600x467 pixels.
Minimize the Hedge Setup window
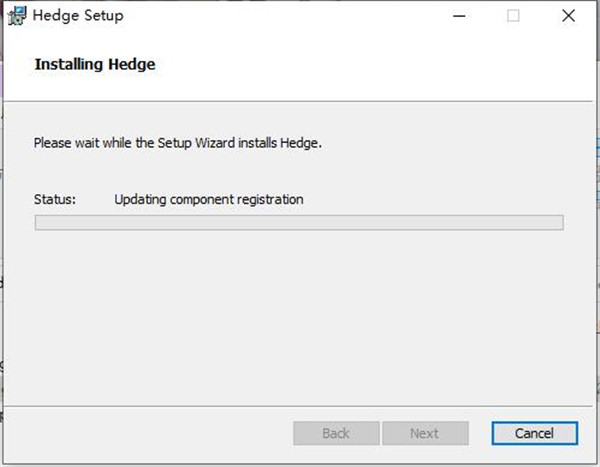pos(459,16)
